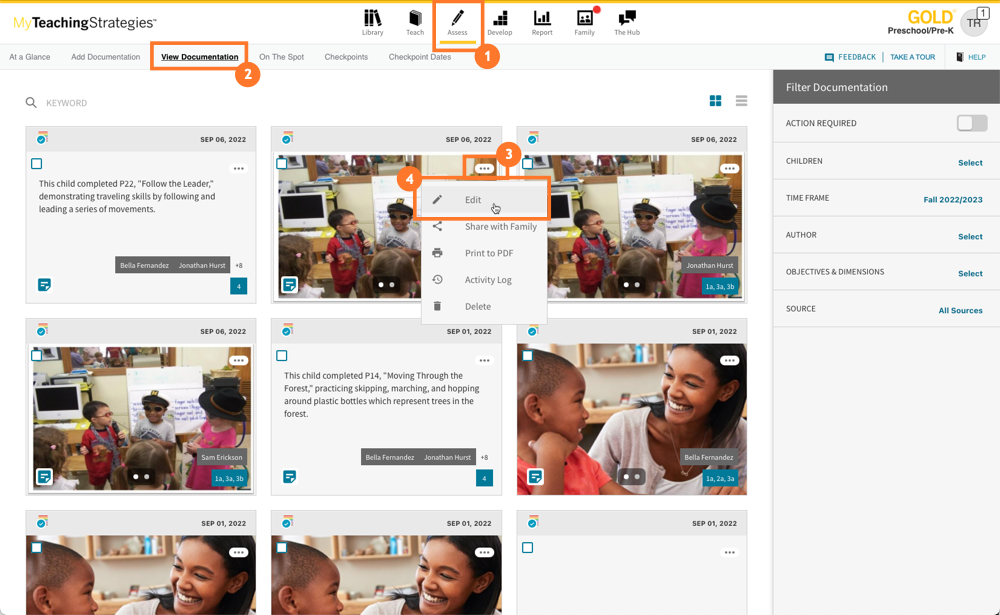This screenshot has height=615, width=1000.
Task: Open the Source All Sources filter
Action: (x=960, y=310)
